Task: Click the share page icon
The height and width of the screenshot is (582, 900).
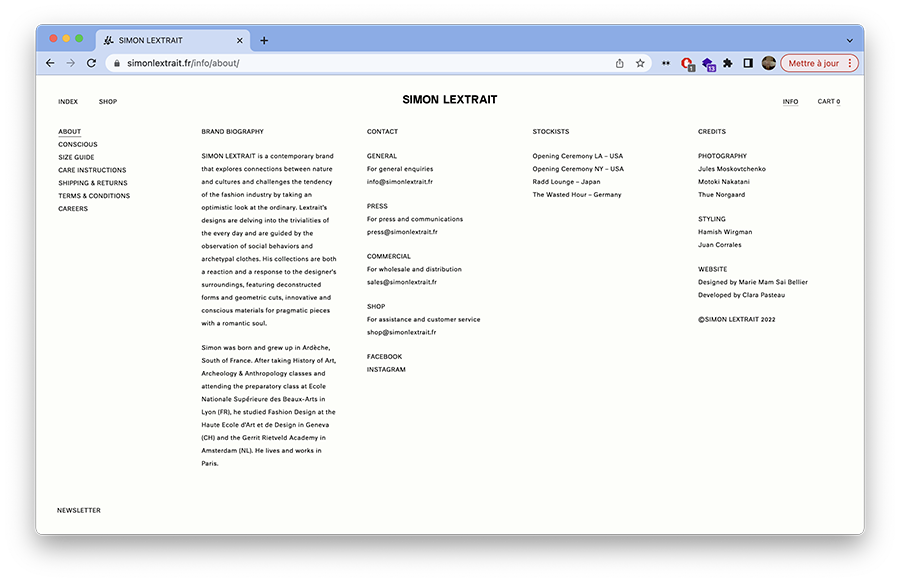Action: pos(620,63)
